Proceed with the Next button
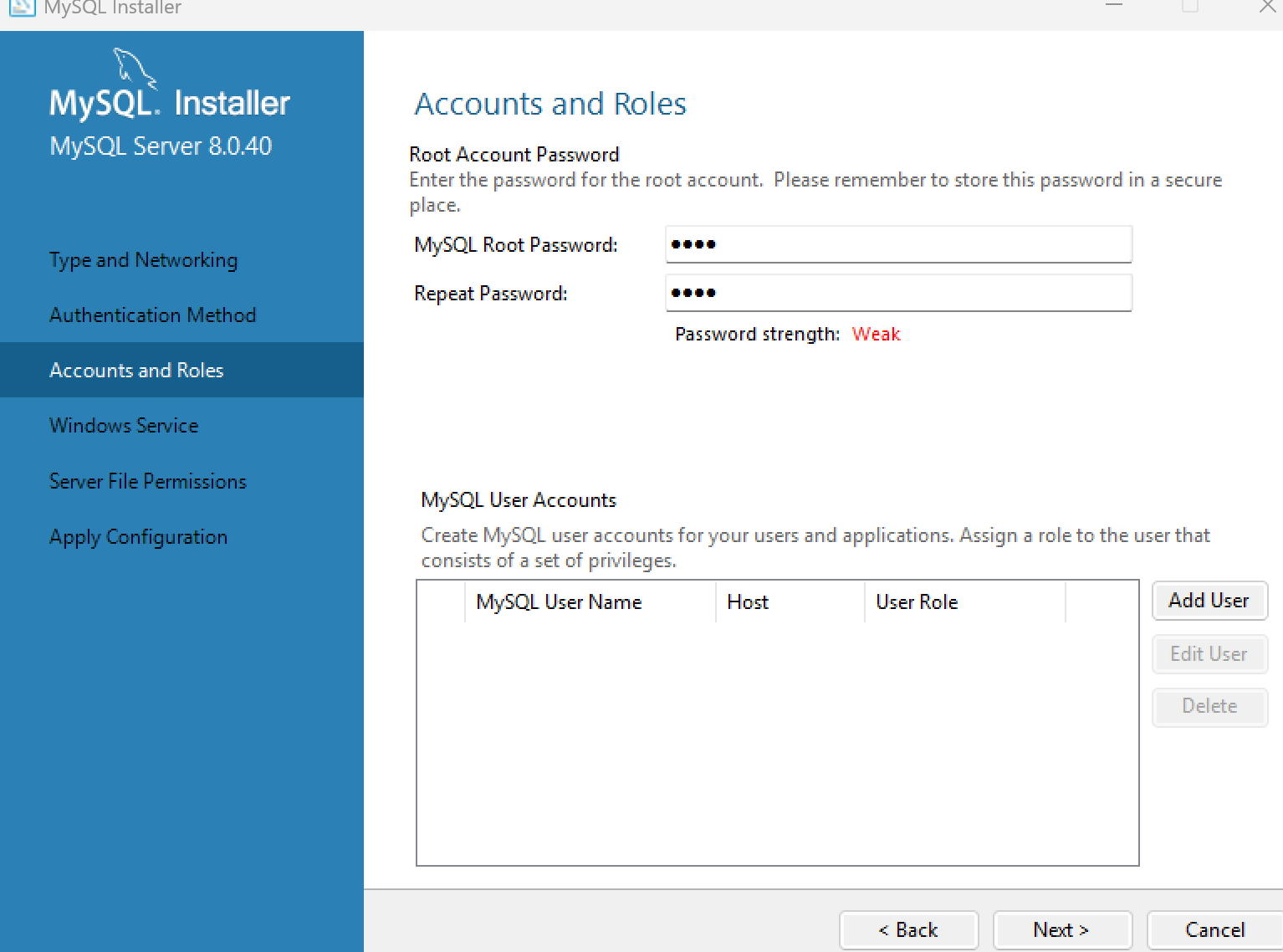This screenshot has width=1283, height=952. coord(1062,930)
